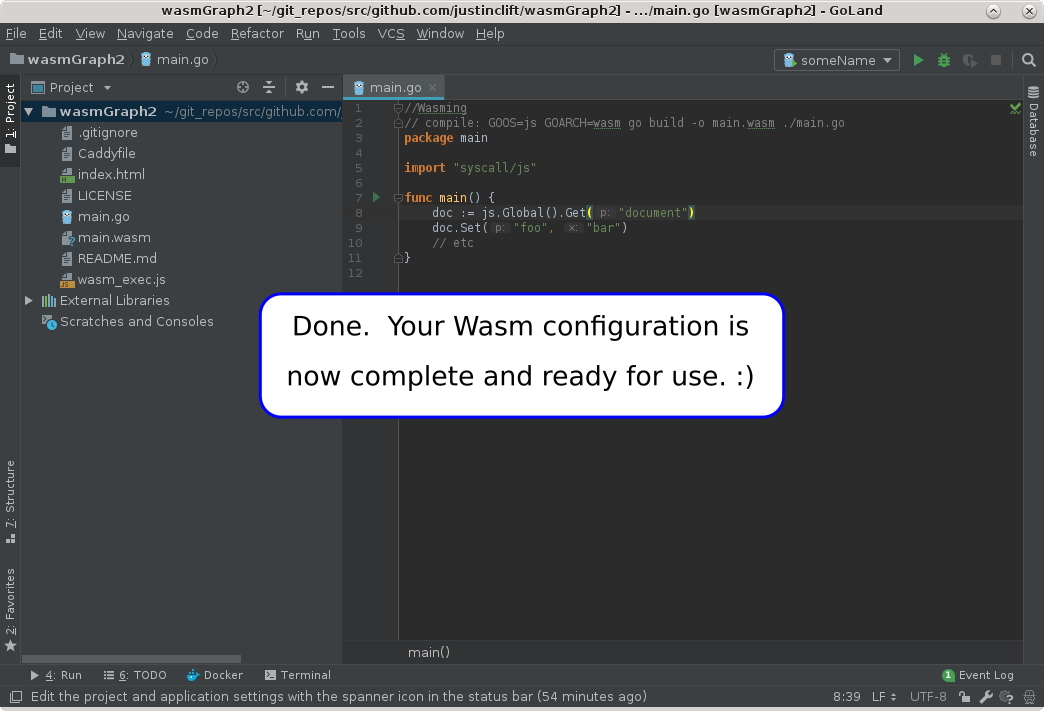Click the code fold marker on line 1
This screenshot has width=1044, height=711.
click(x=398, y=108)
